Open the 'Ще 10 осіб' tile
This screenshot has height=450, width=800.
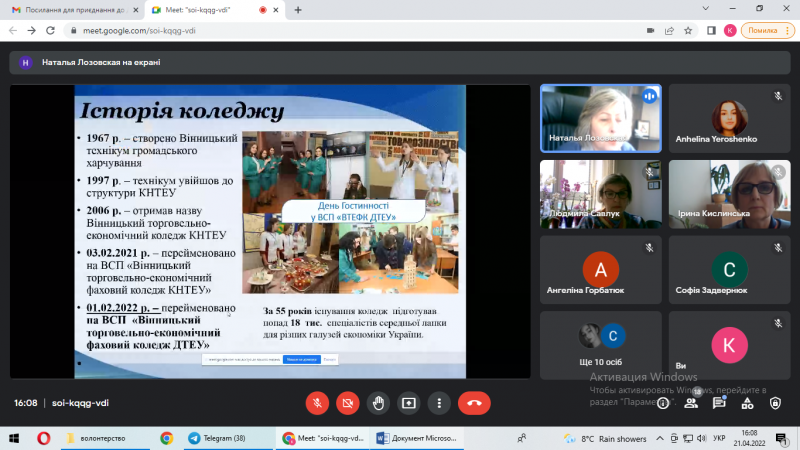tap(601, 345)
